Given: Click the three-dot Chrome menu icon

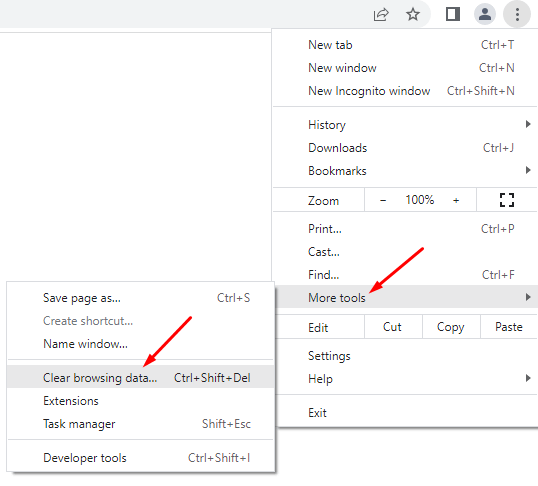Looking at the screenshot, I should pos(517,14).
